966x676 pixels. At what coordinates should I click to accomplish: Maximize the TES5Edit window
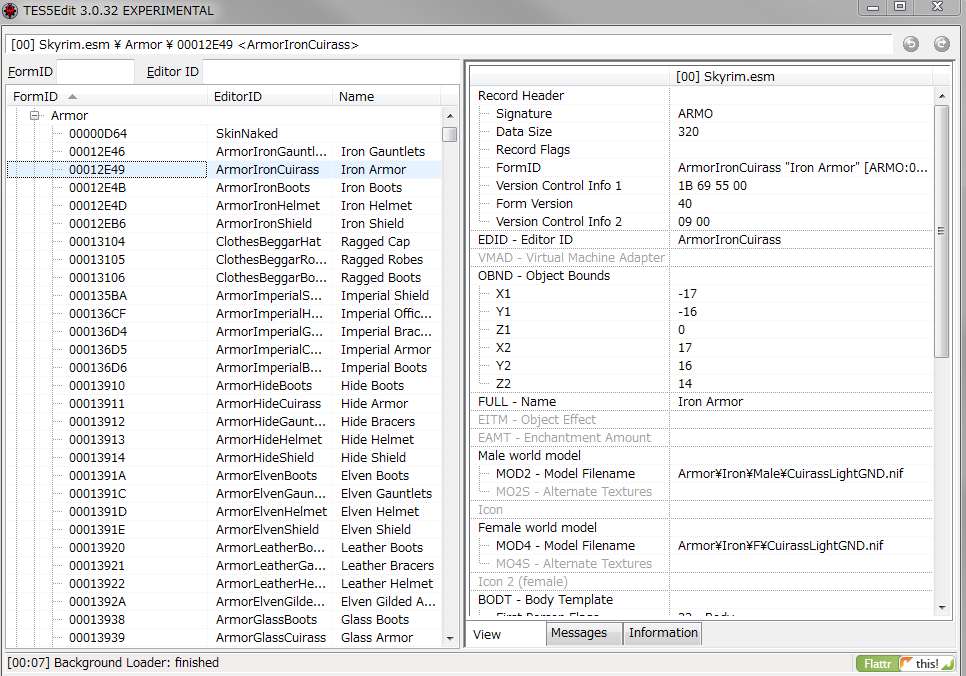(900, 7)
